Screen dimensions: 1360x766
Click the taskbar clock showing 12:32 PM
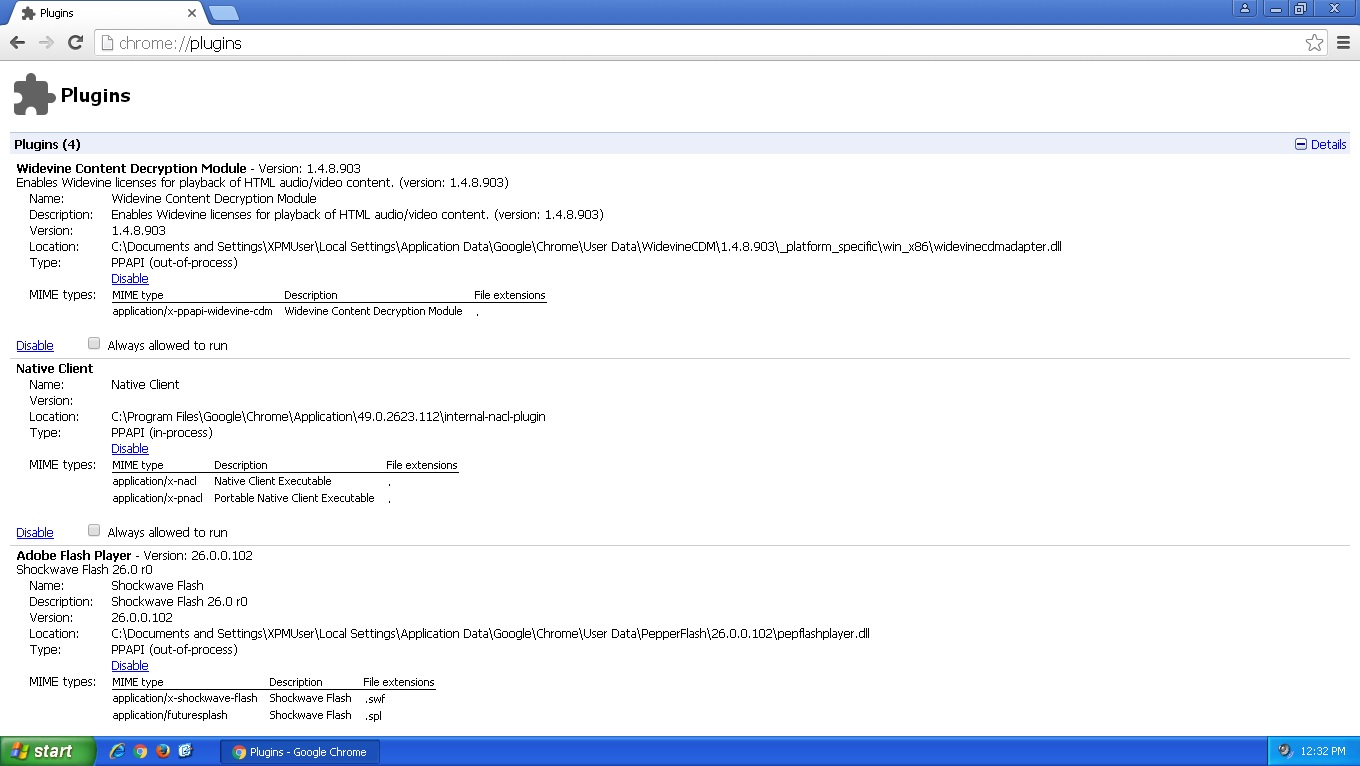point(1323,752)
